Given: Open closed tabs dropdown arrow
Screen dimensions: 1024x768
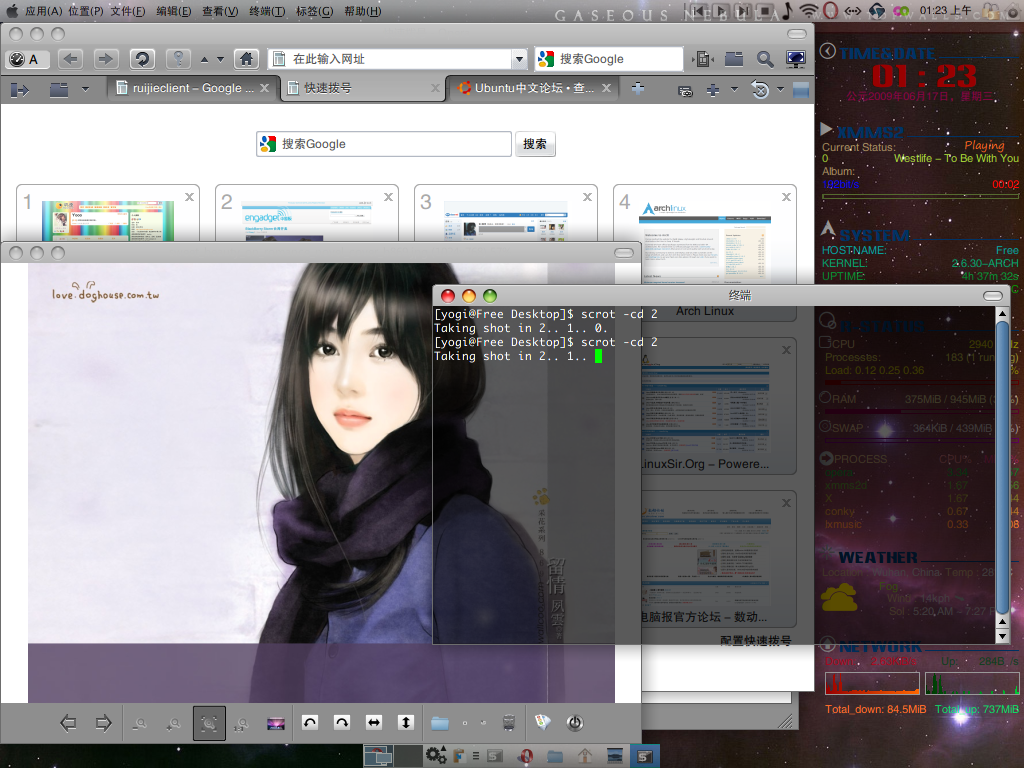Looking at the screenshot, I should tap(780, 89).
